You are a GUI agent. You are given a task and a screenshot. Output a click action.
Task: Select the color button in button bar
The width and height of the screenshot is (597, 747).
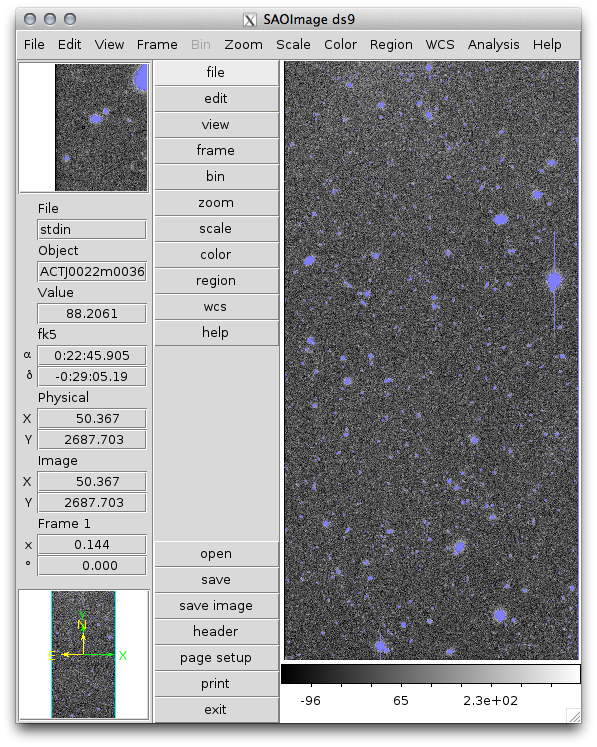click(216, 254)
